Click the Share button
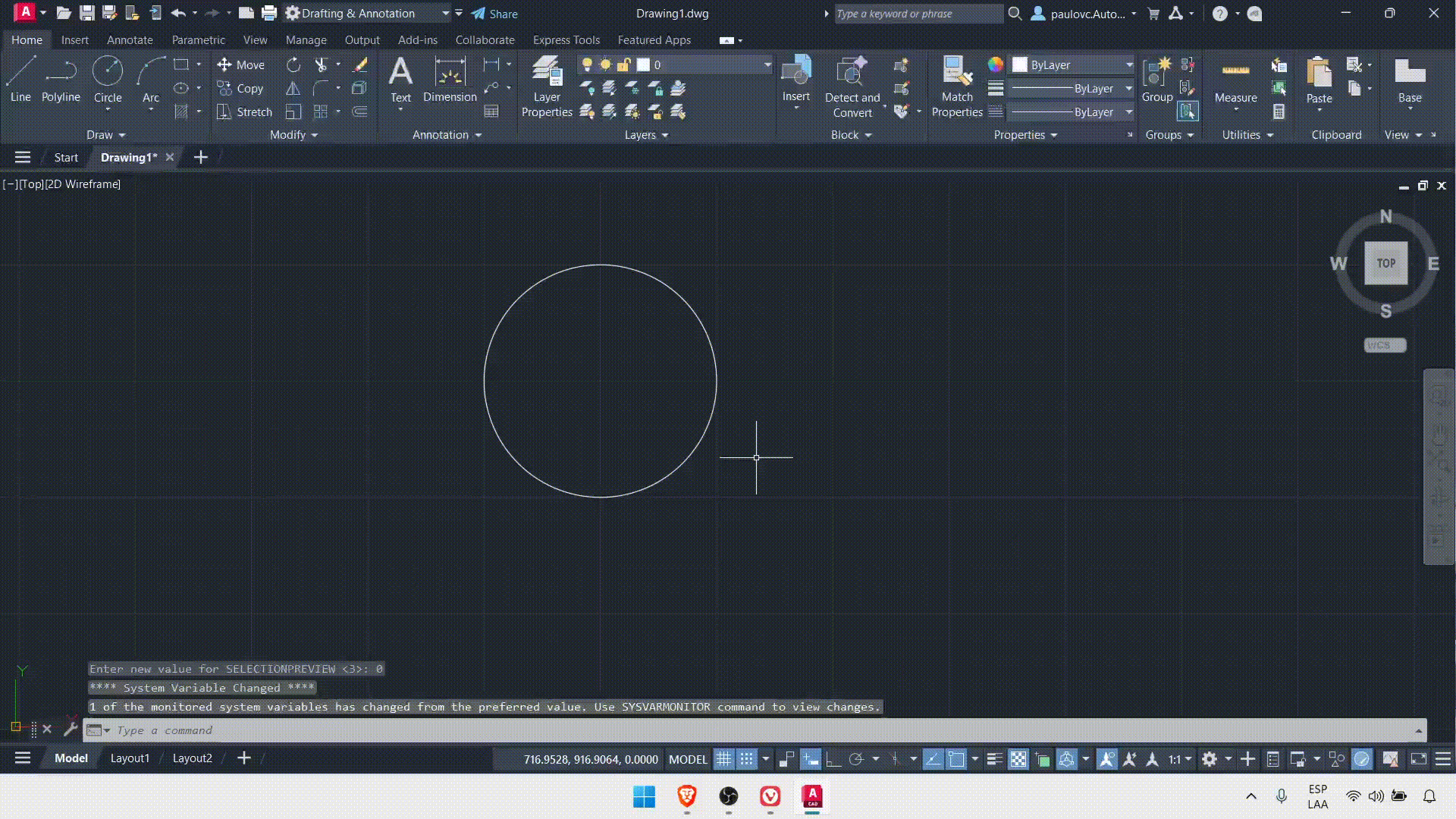The image size is (1456, 819). coord(494,13)
